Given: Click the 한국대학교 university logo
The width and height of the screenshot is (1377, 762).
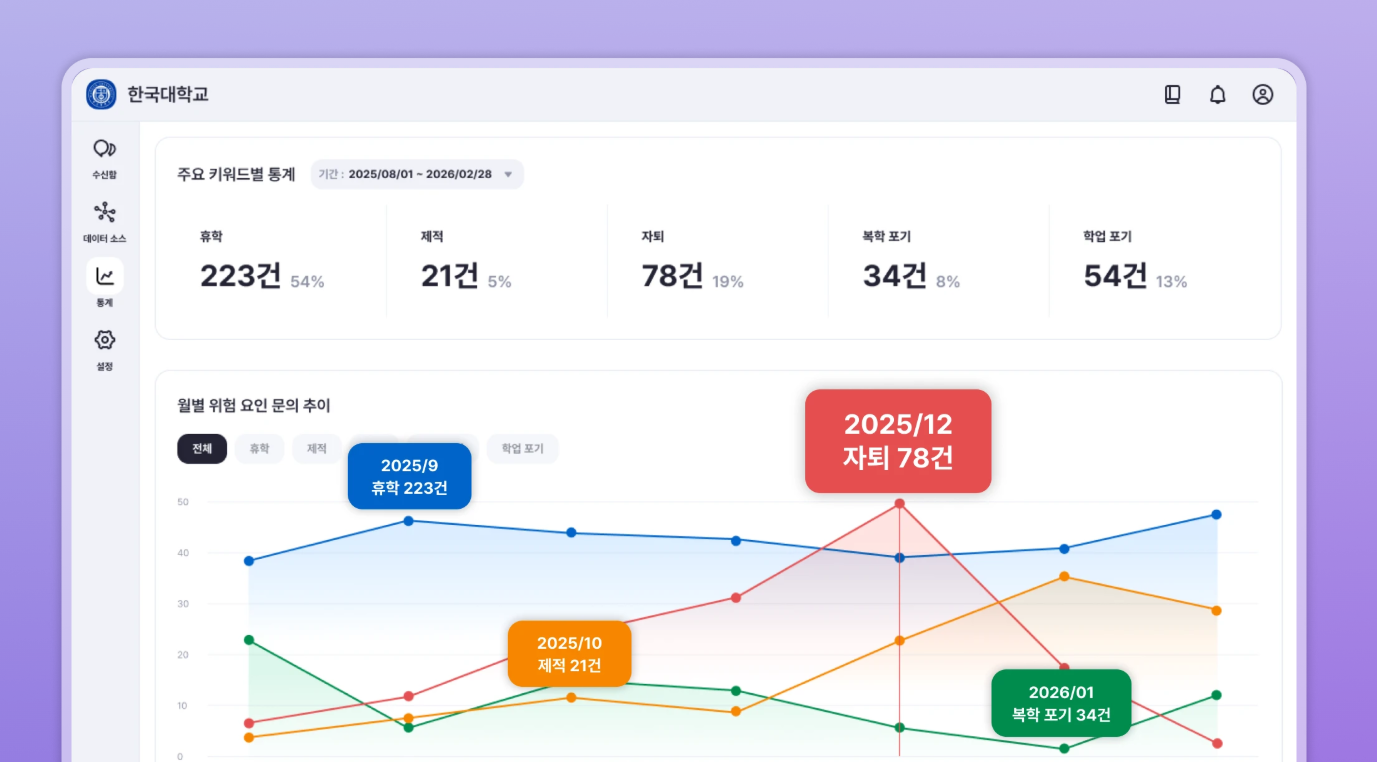Looking at the screenshot, I should 101,95.
